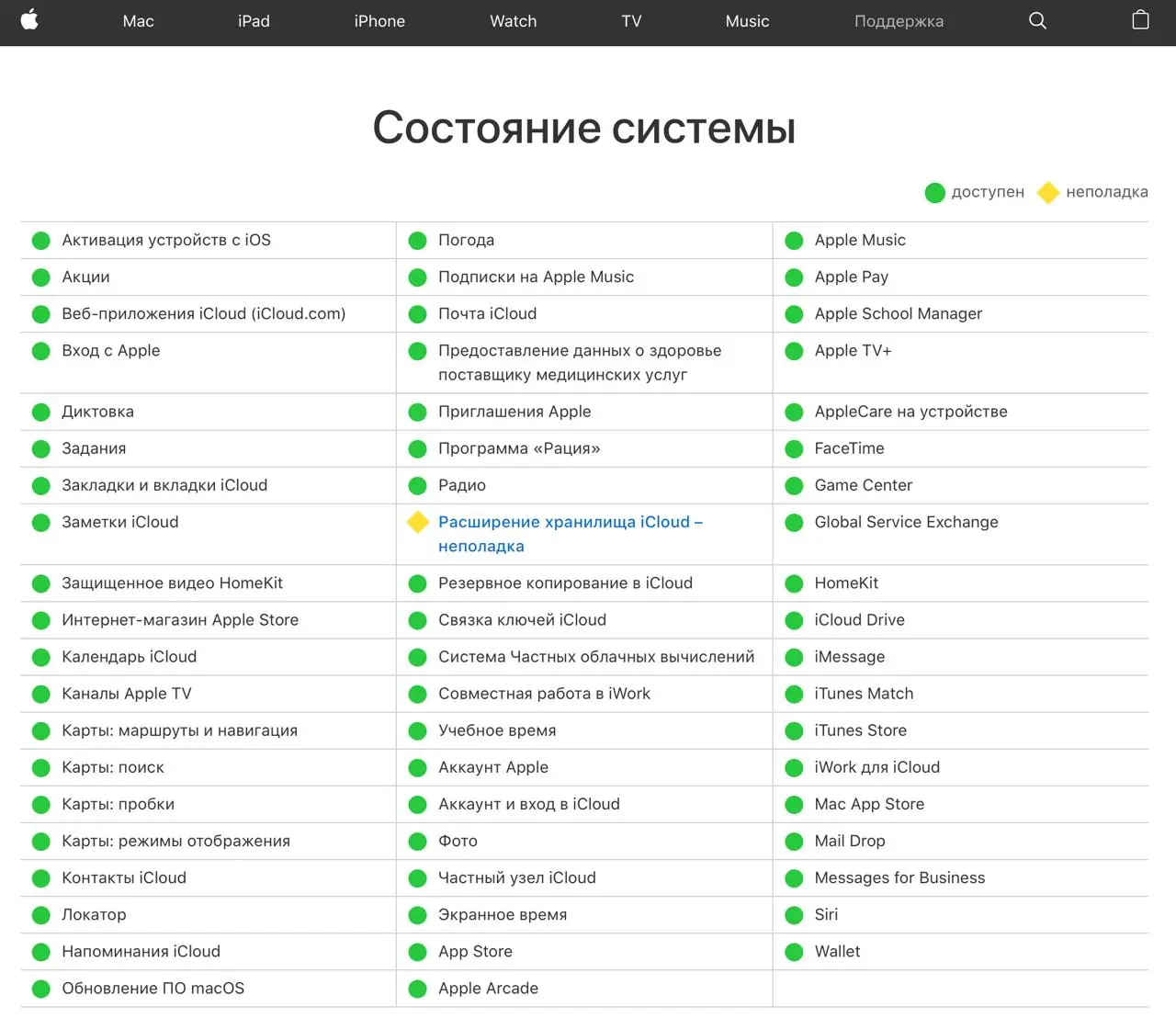Screen dimensions: 1176x1018
Task: Click the Приглашения Apple entry
Action: 514,412
